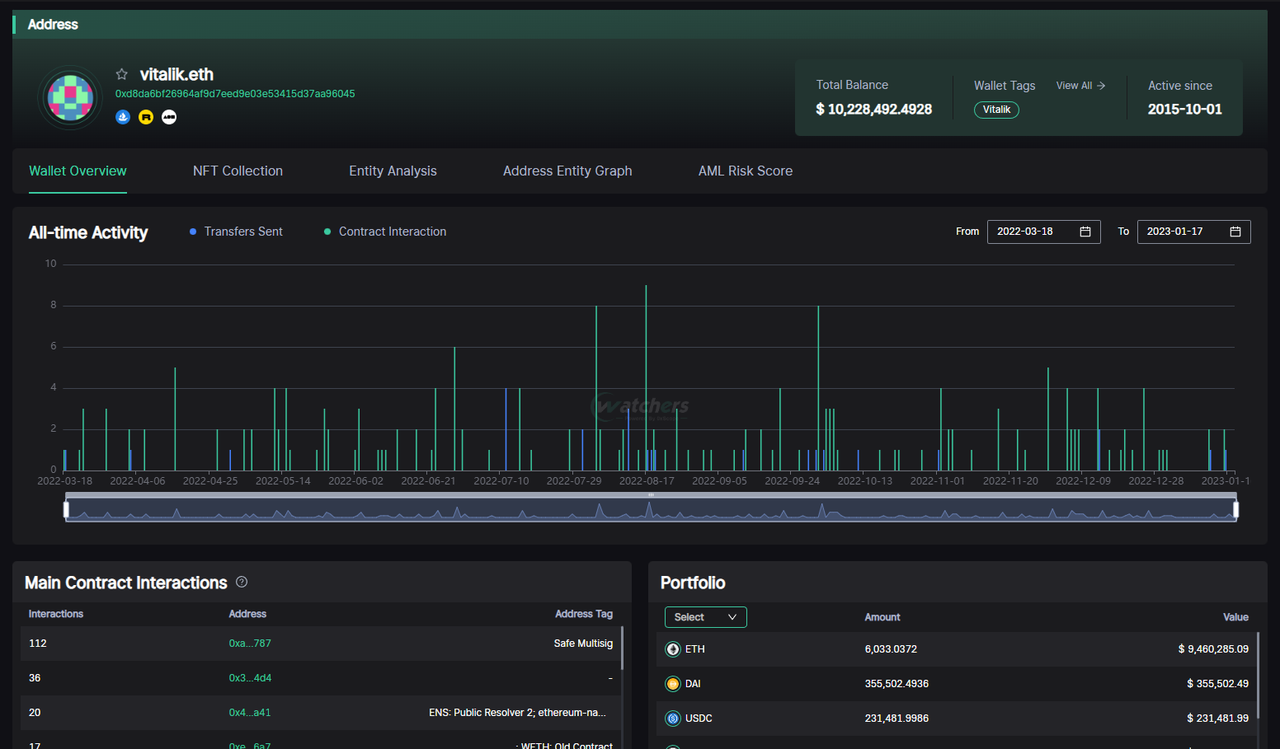Click the help icon beside Main Contract Interactions
Screen dimensions: 1280x749
click(241, 582)
